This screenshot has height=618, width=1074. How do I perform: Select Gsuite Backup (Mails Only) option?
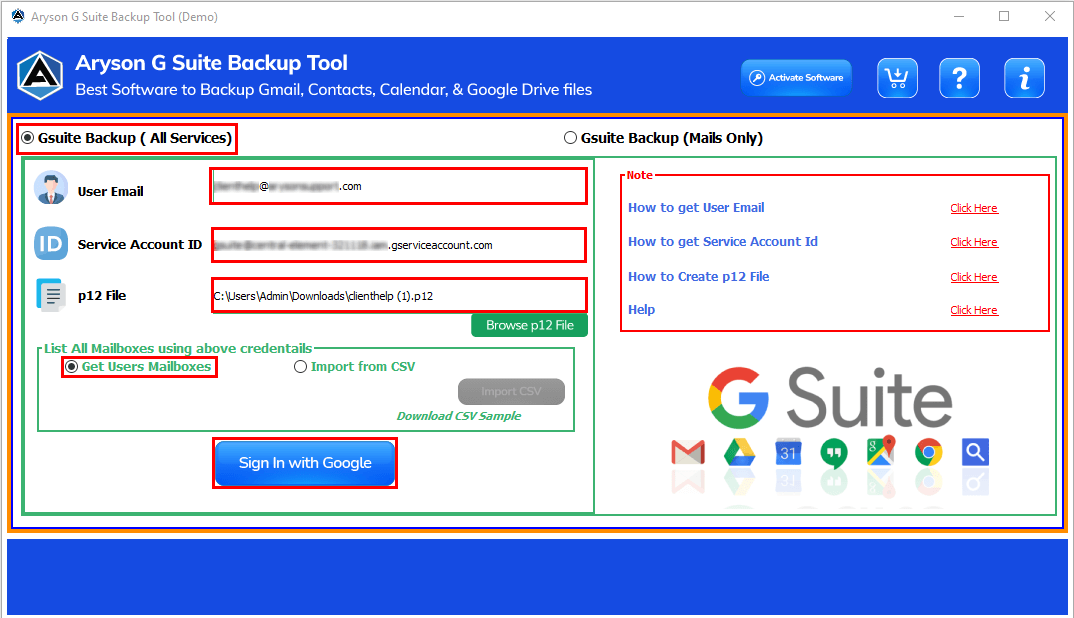pos(663,138)
